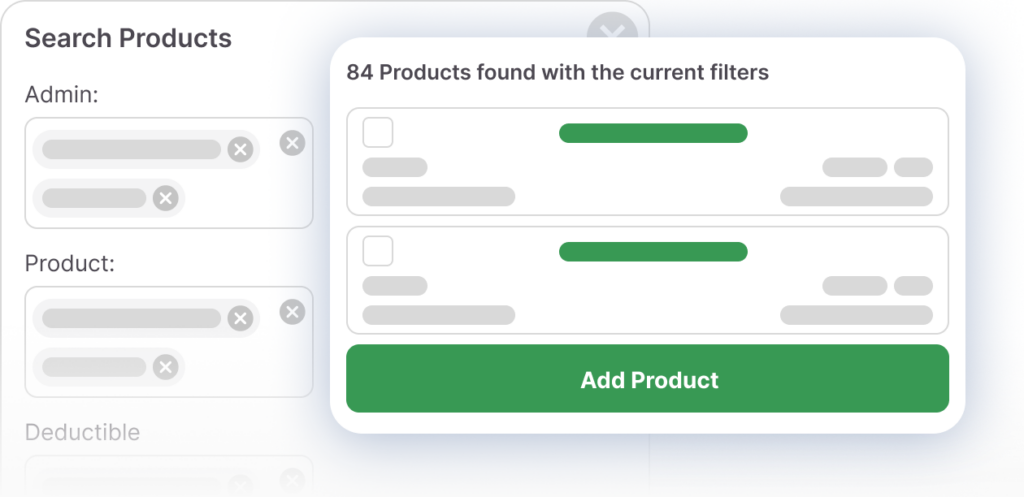1024x497 pixels.
Task: Open the first result's green title bar
Action: pos(653,133)
